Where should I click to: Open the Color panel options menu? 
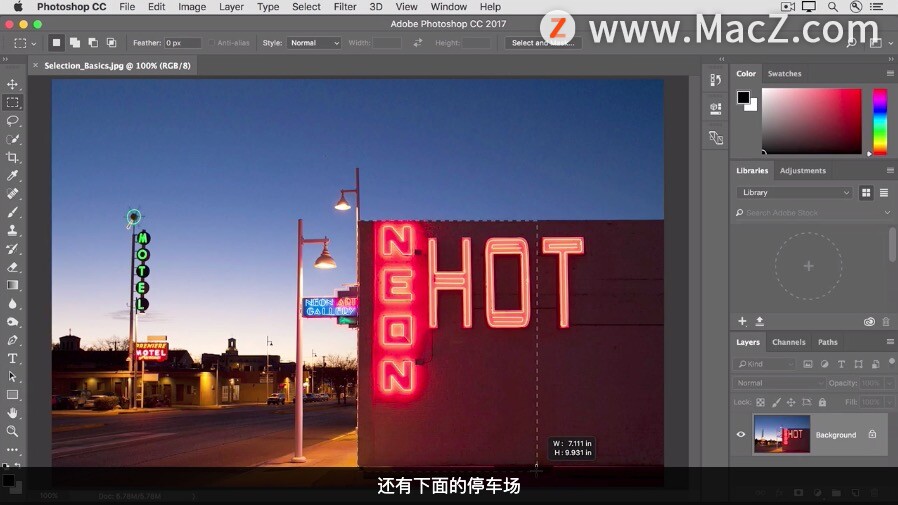890,73
